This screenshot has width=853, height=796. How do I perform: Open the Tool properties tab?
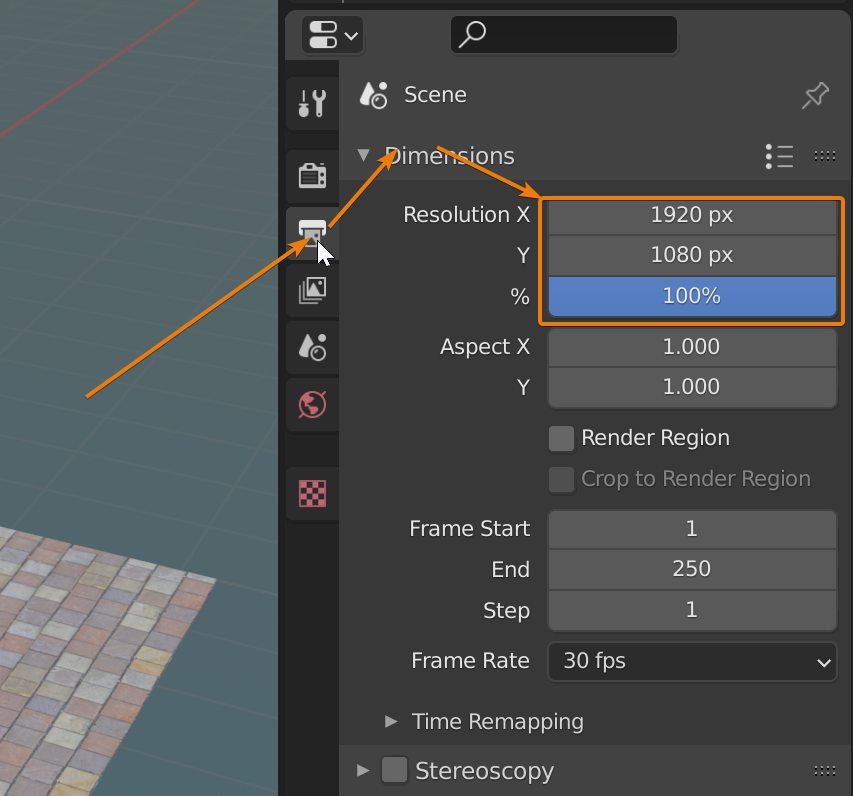pyautogui.click(x=312, y=103)
